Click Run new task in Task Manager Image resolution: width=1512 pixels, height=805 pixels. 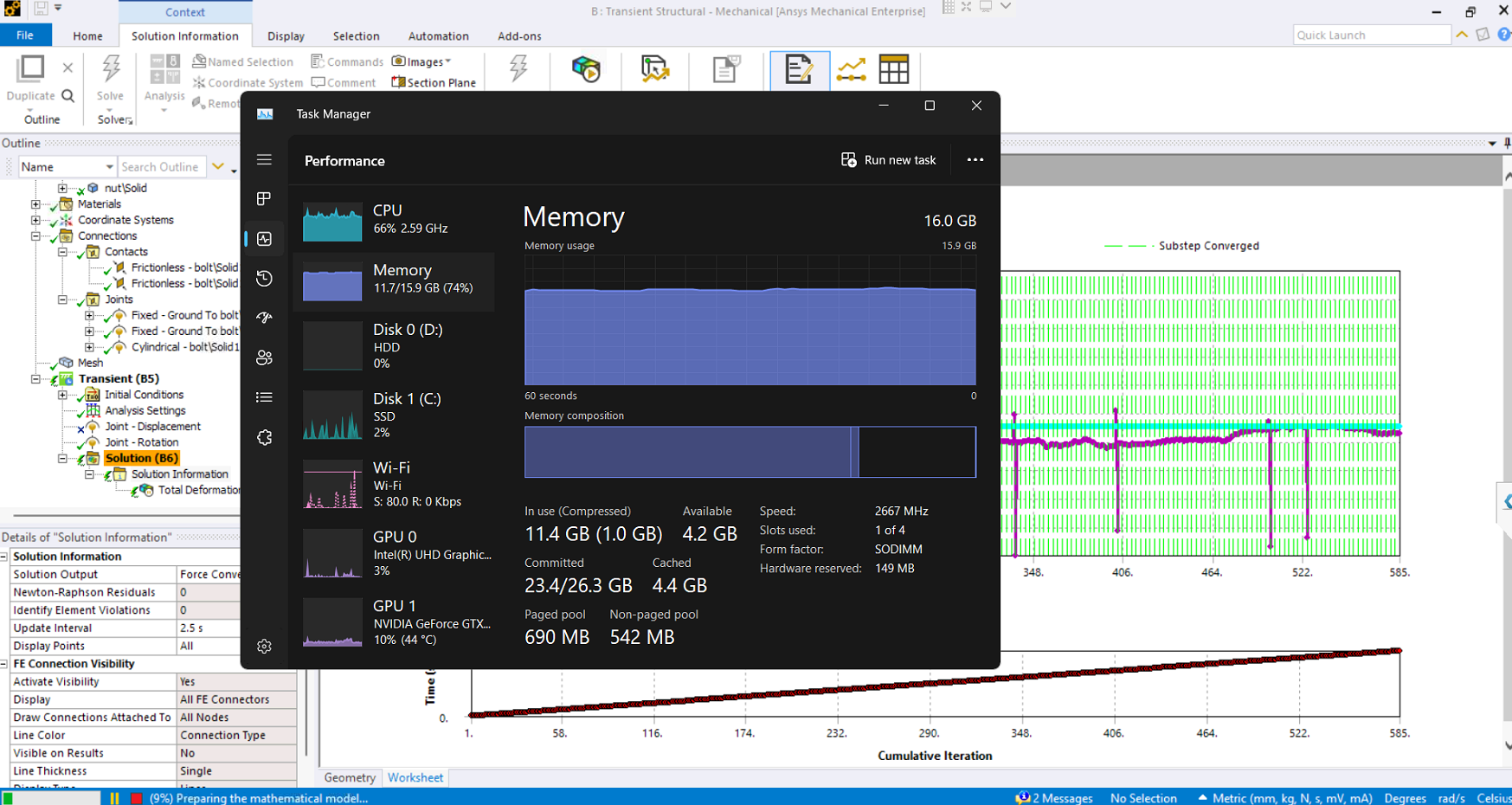889,160
